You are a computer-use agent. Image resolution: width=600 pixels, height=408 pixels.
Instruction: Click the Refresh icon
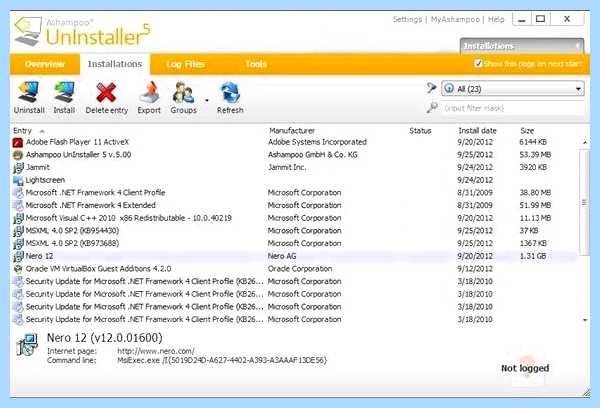(230, 92)
